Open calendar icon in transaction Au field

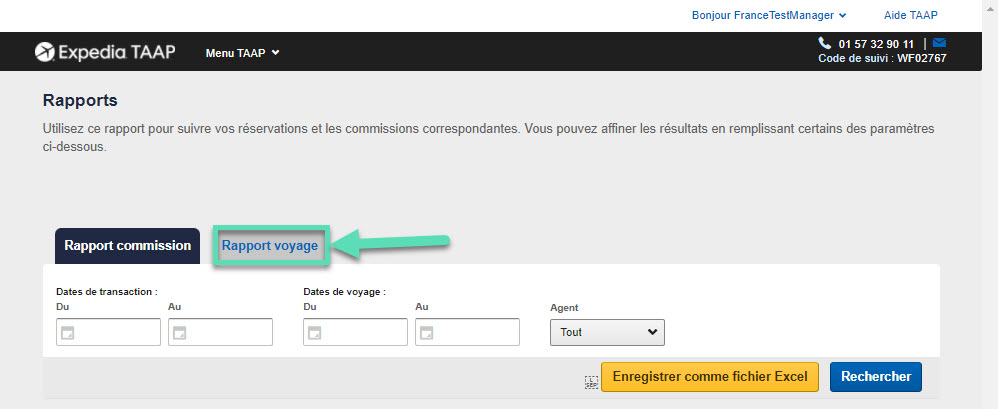point(179,332)
